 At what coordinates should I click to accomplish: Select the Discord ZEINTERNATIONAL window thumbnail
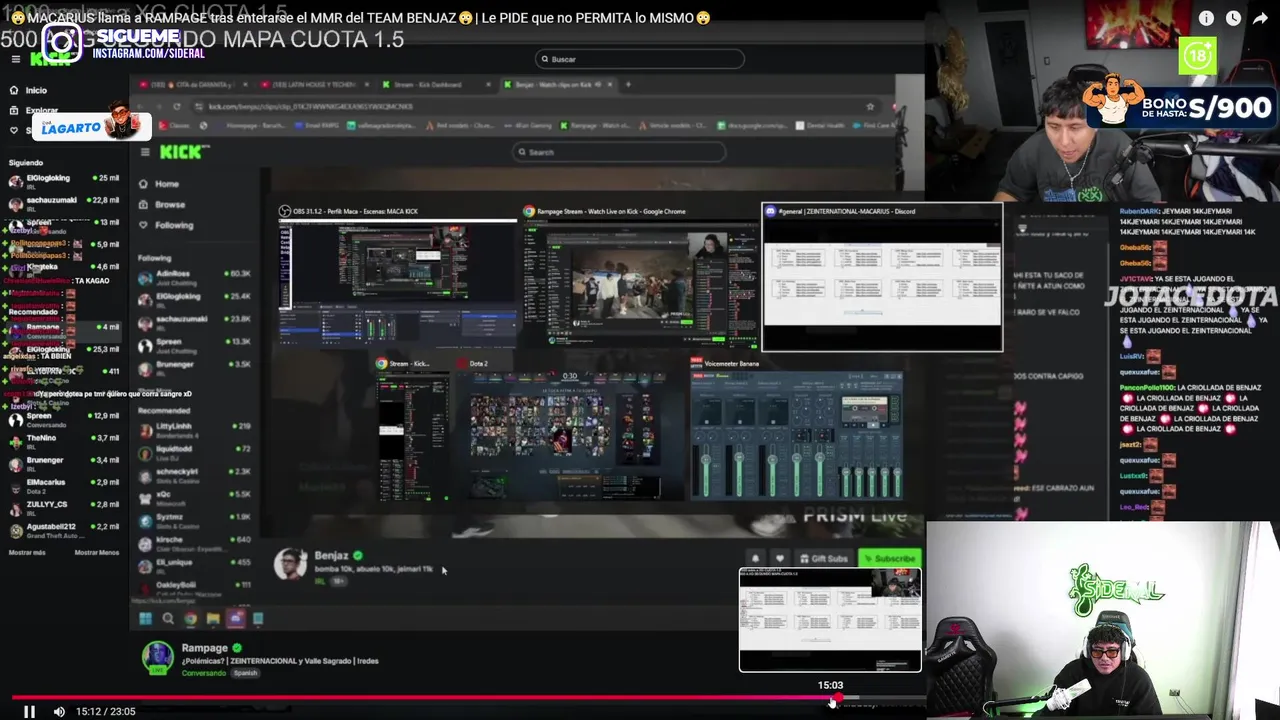click(x=882, y=277)
